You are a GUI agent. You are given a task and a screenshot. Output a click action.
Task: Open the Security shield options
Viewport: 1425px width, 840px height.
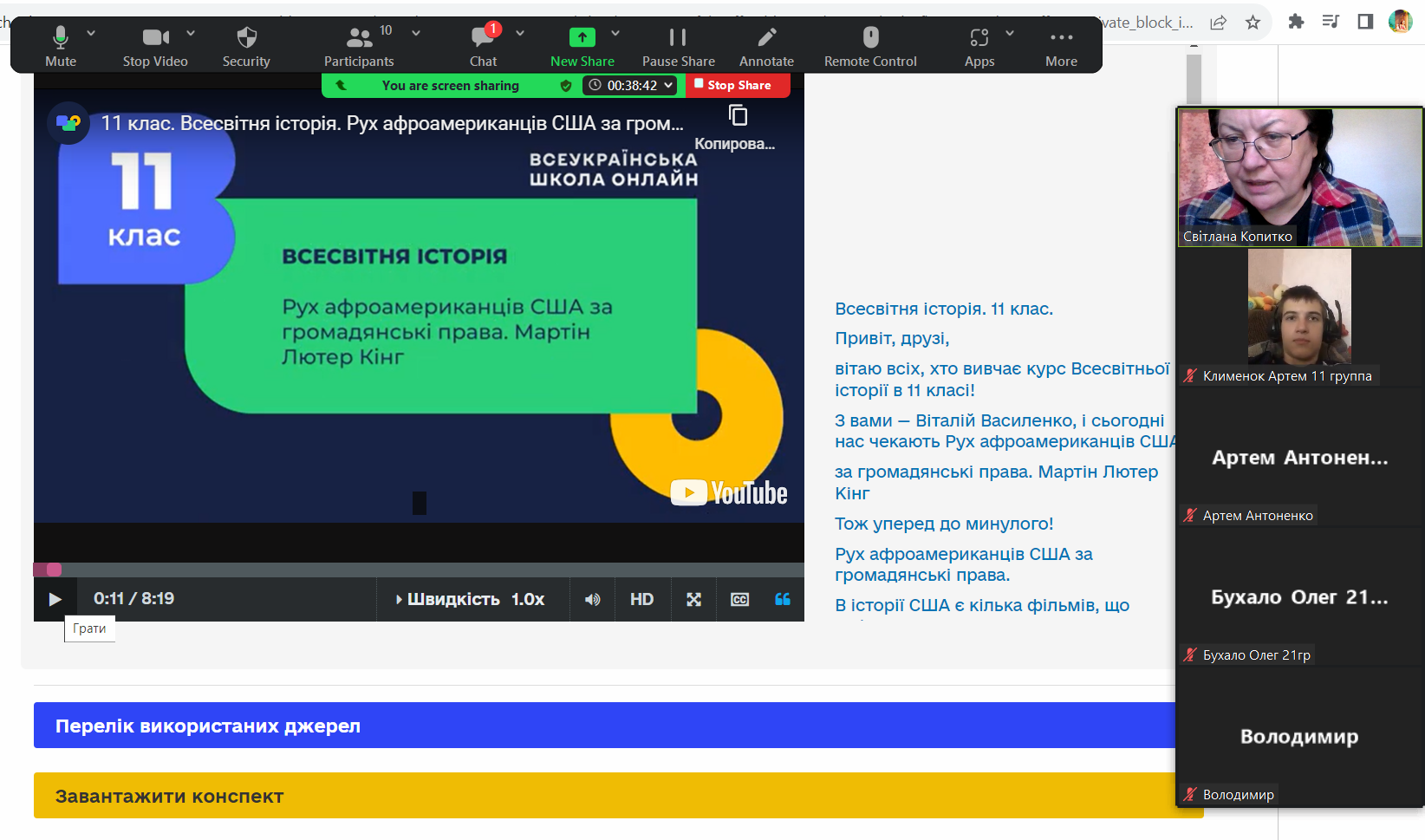pyautogui.click(x=246, y=45)
